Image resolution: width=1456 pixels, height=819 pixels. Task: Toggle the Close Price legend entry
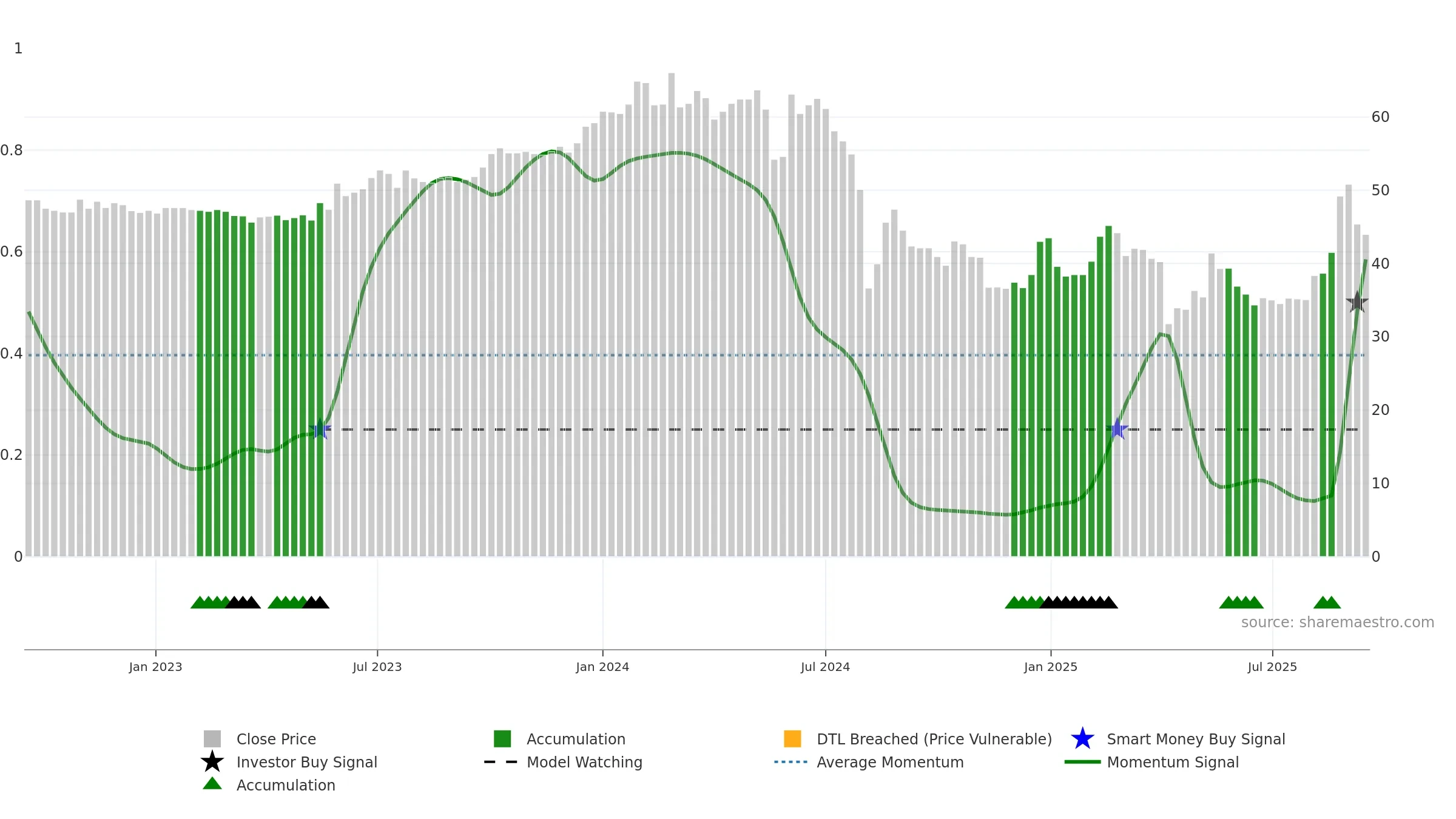pyautogui.click(x=261, y=739)
